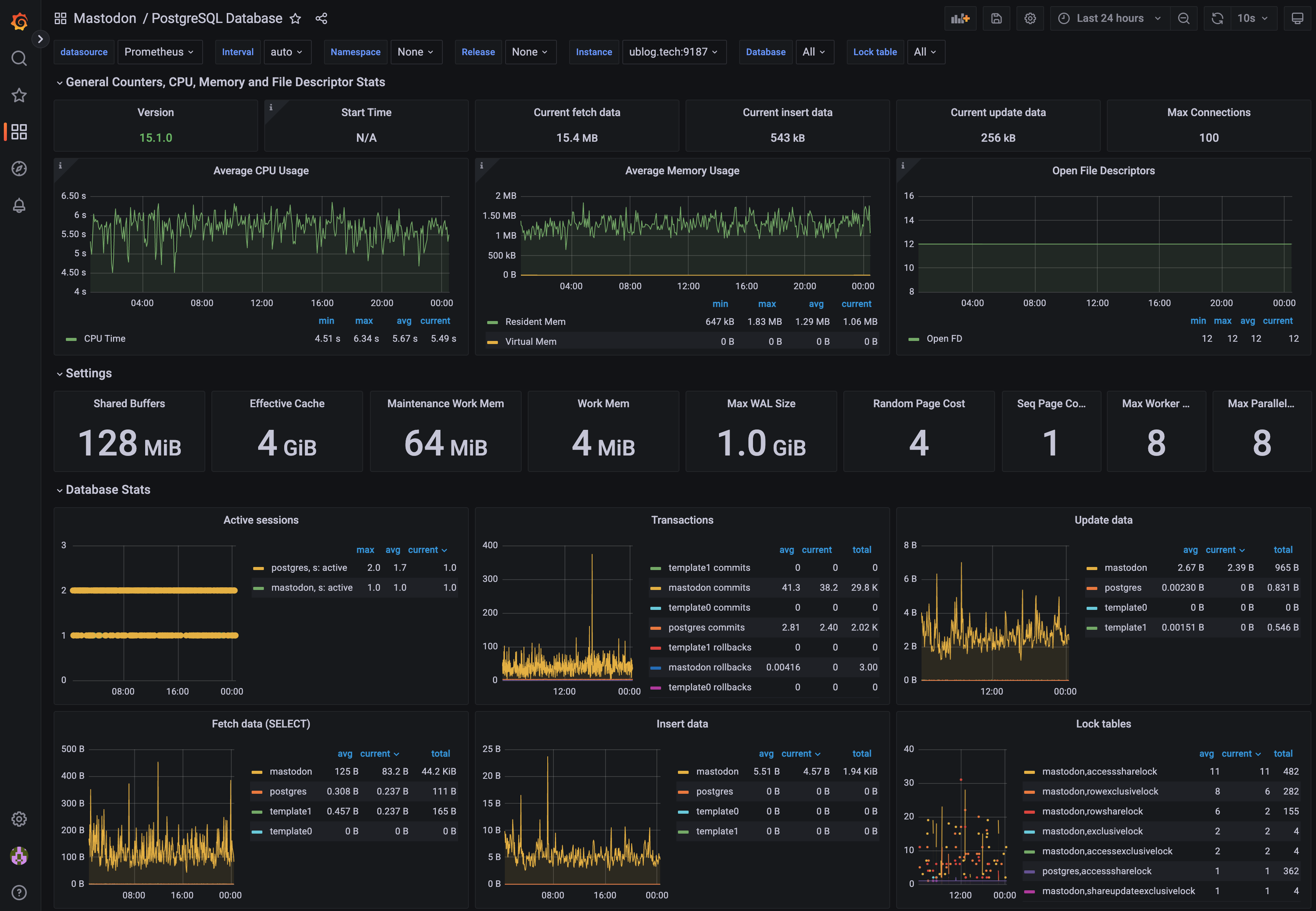
Task: Open the Prometheus datasource dropdown
Action: pos(159,52)
